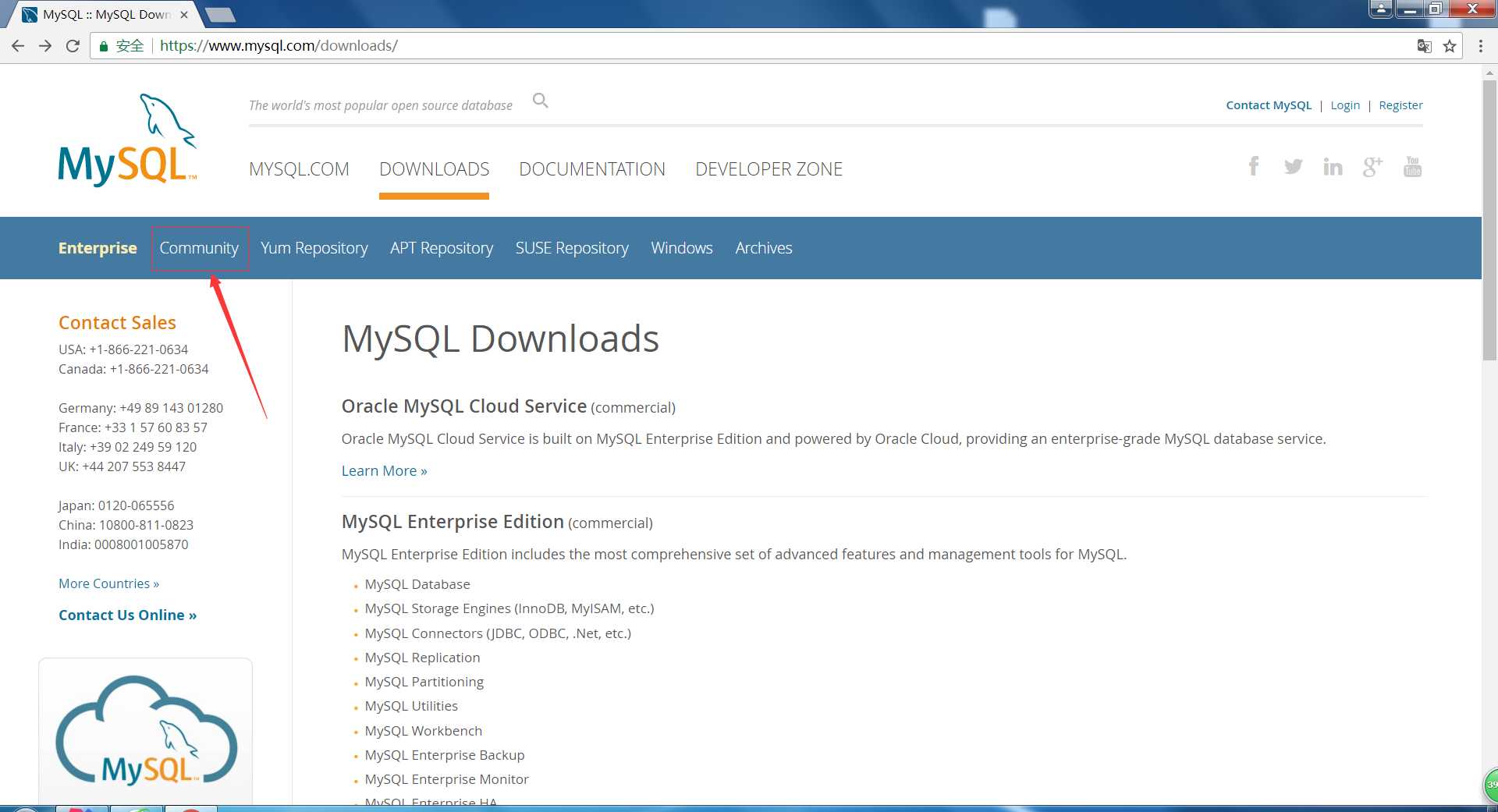Open APT Repository tab
The width and height of the screenshot is (1498, 812).
coord(442,248)
